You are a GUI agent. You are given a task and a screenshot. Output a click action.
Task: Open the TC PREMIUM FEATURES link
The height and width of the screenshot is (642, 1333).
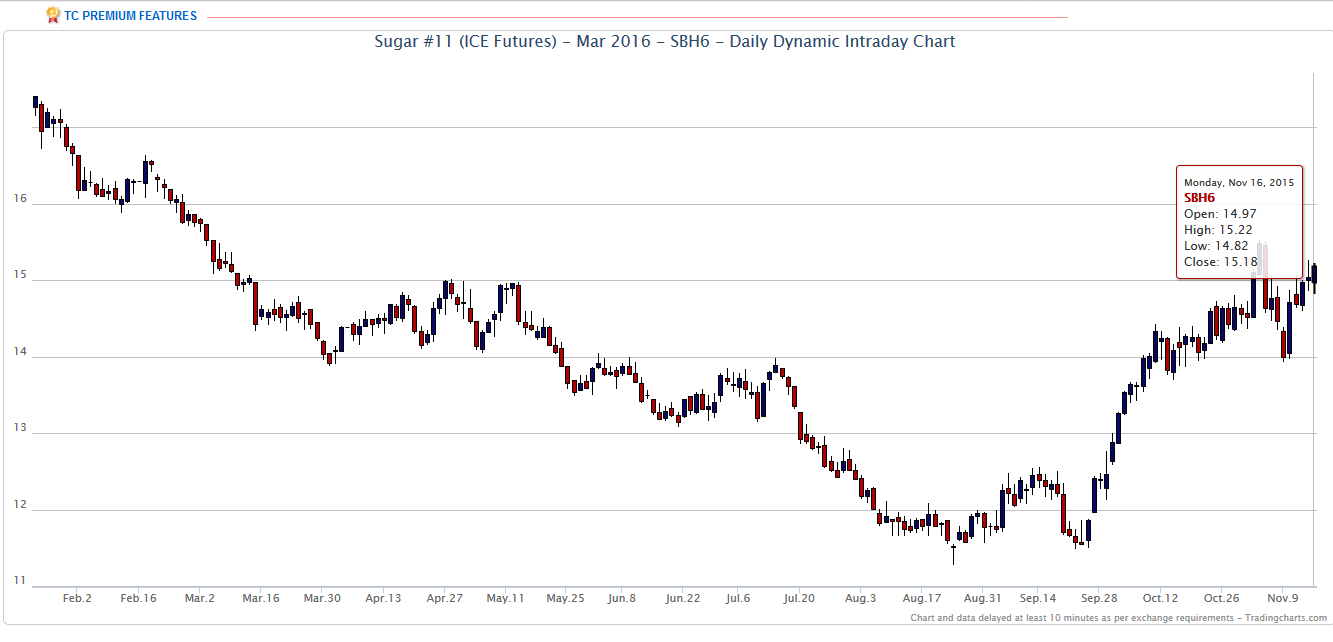click(x=130, y=16)
